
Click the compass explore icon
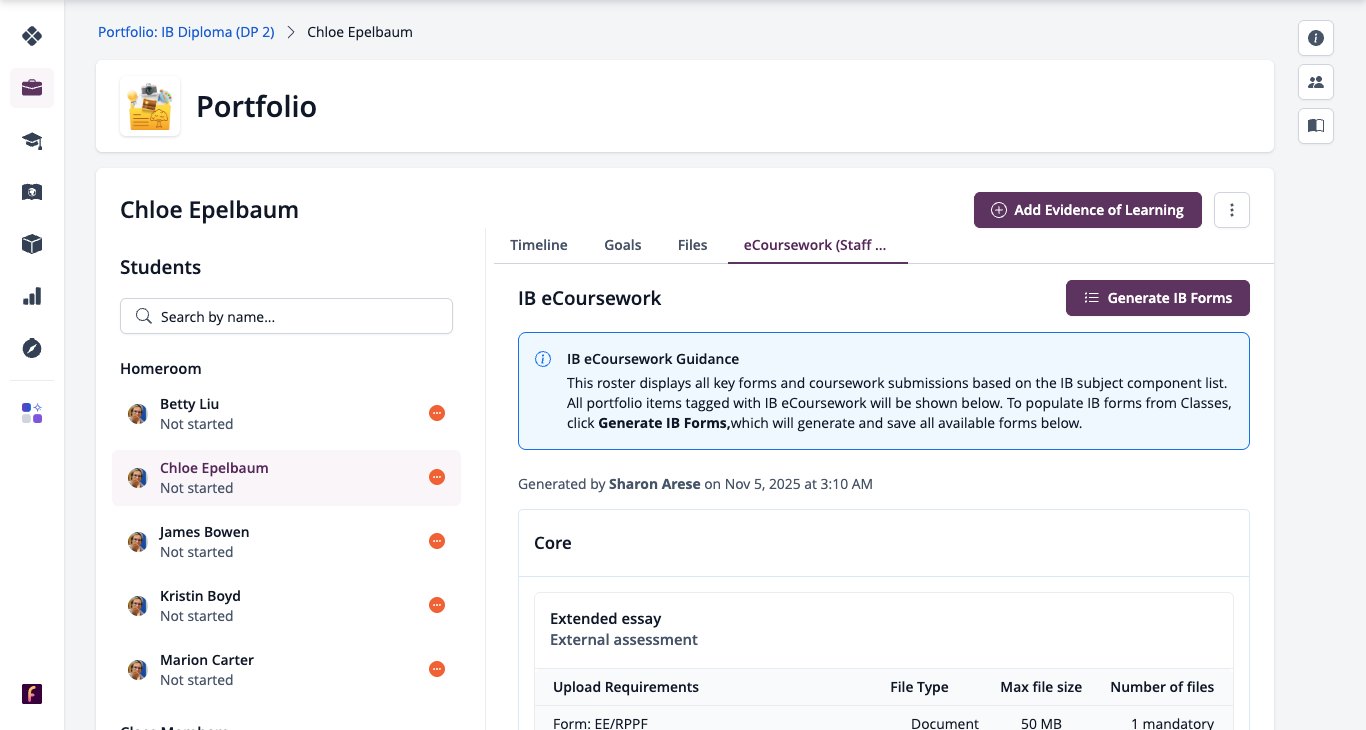point(32,348)
